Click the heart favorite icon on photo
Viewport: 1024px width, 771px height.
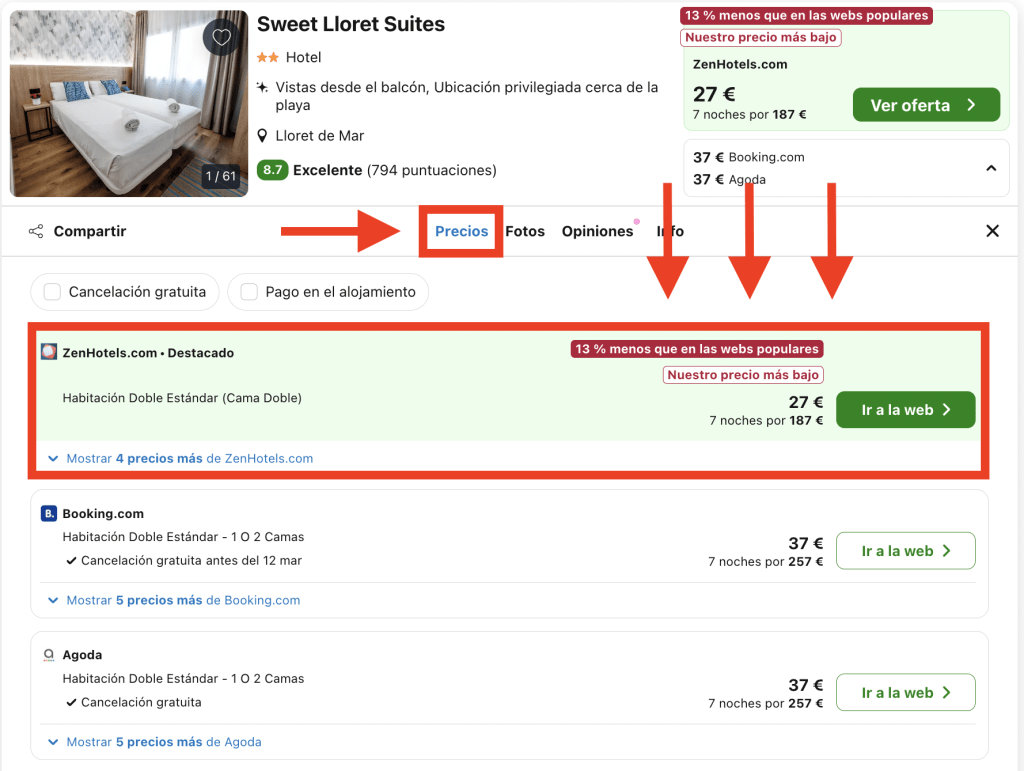pyautogui.click(x=221, y=38)
